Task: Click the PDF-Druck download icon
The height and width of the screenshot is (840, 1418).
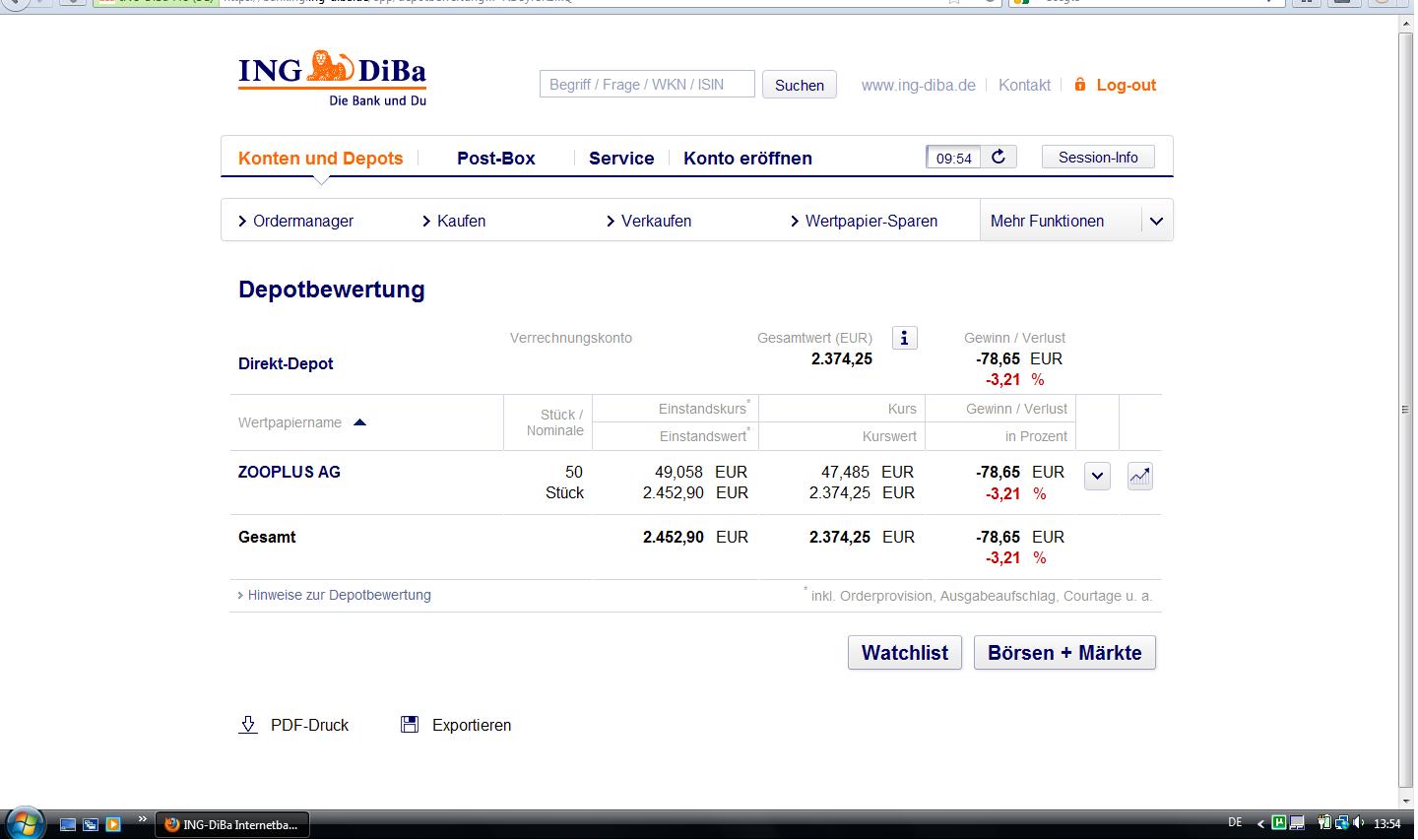Action: tap(248, 725)
